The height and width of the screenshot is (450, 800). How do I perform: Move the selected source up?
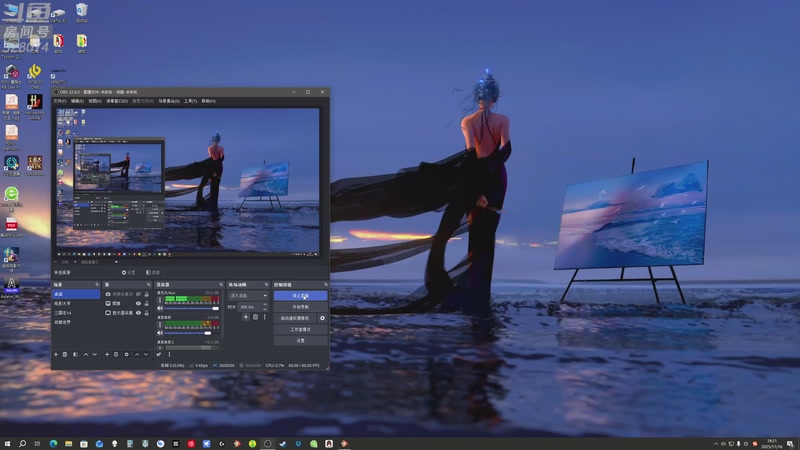tap(137, 354)
